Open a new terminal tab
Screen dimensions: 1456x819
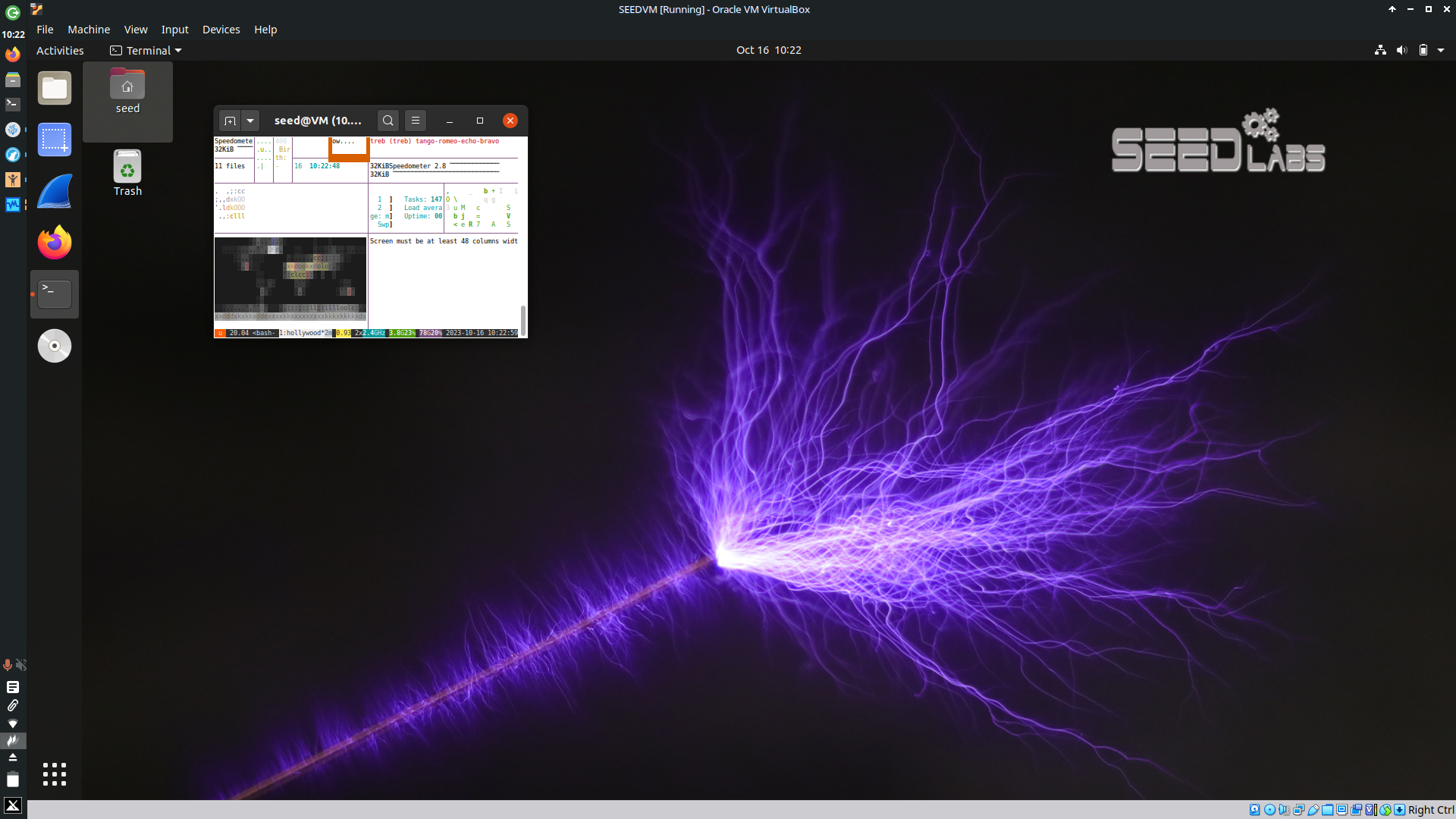click(x=230, y=121)
